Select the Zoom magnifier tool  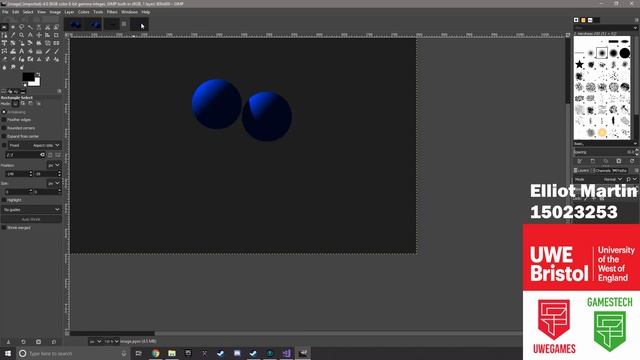pos(21,35)
